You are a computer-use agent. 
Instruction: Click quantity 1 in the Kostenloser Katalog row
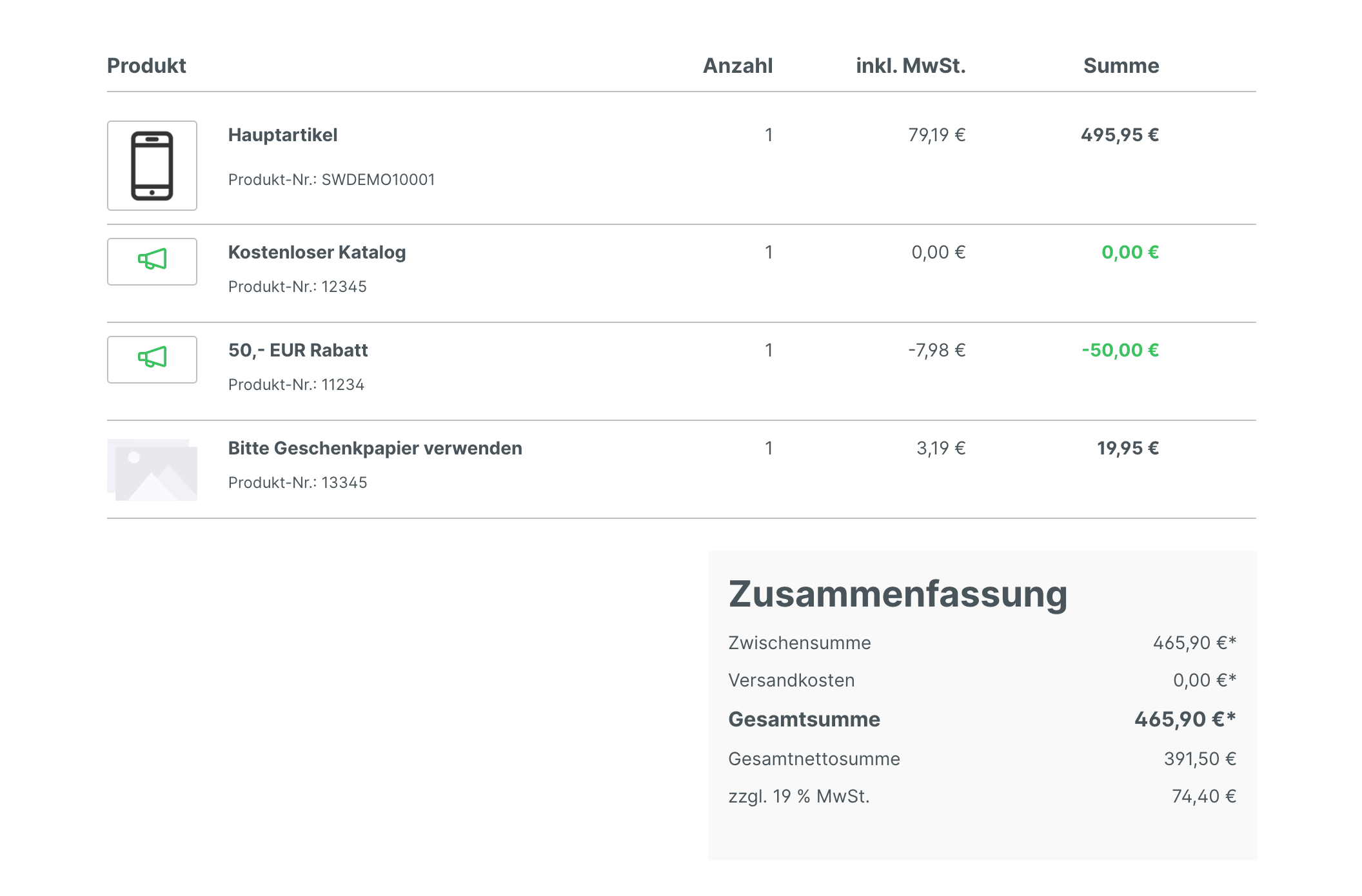tap(769, 252)
